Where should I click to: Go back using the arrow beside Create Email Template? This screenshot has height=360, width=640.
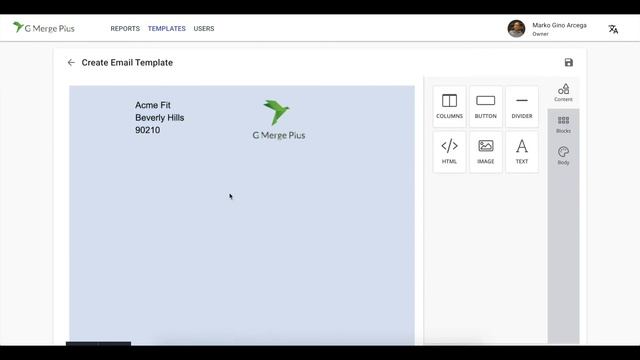[x=71, y=62]
